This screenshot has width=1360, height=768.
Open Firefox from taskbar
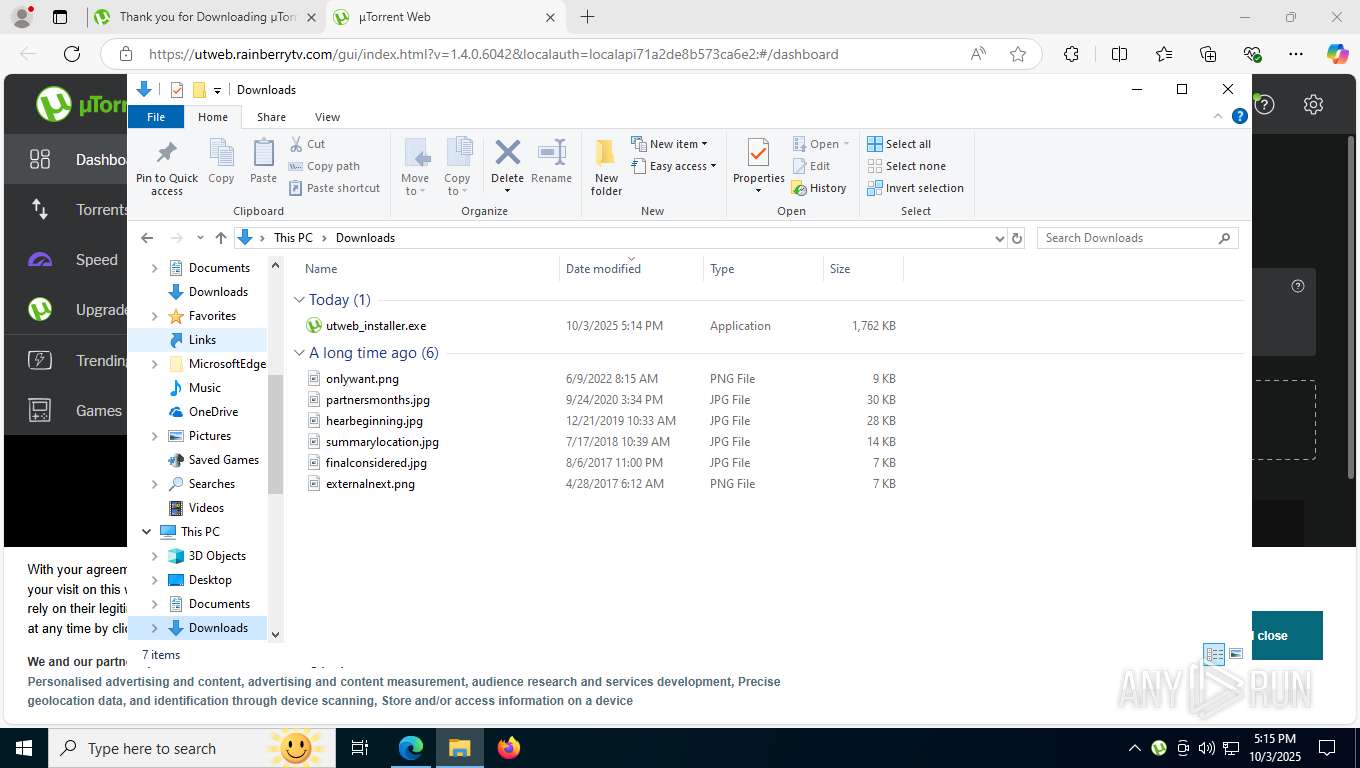(509, 747)
